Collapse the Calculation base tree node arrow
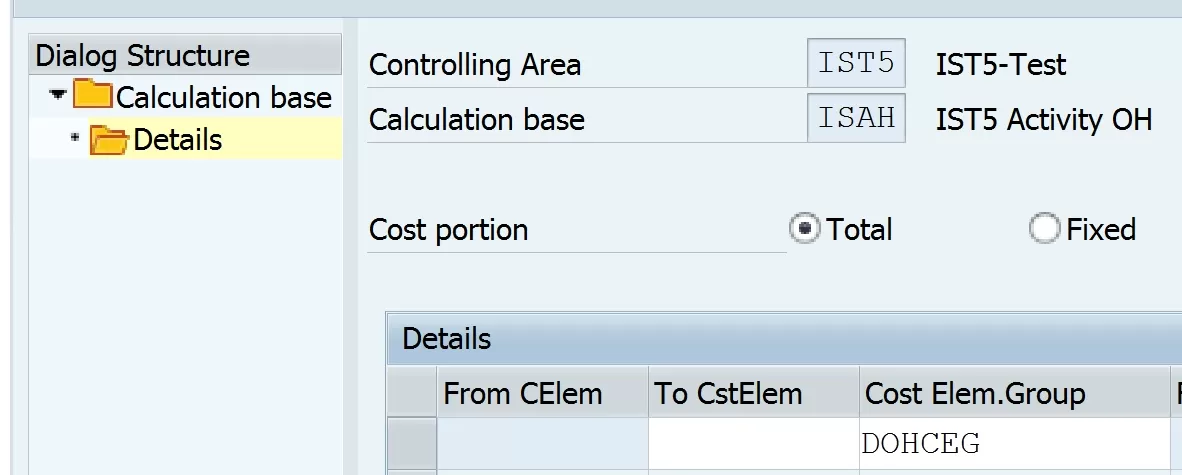The height and width of the screenshot is (475, 1182). [x=58, y=96]
